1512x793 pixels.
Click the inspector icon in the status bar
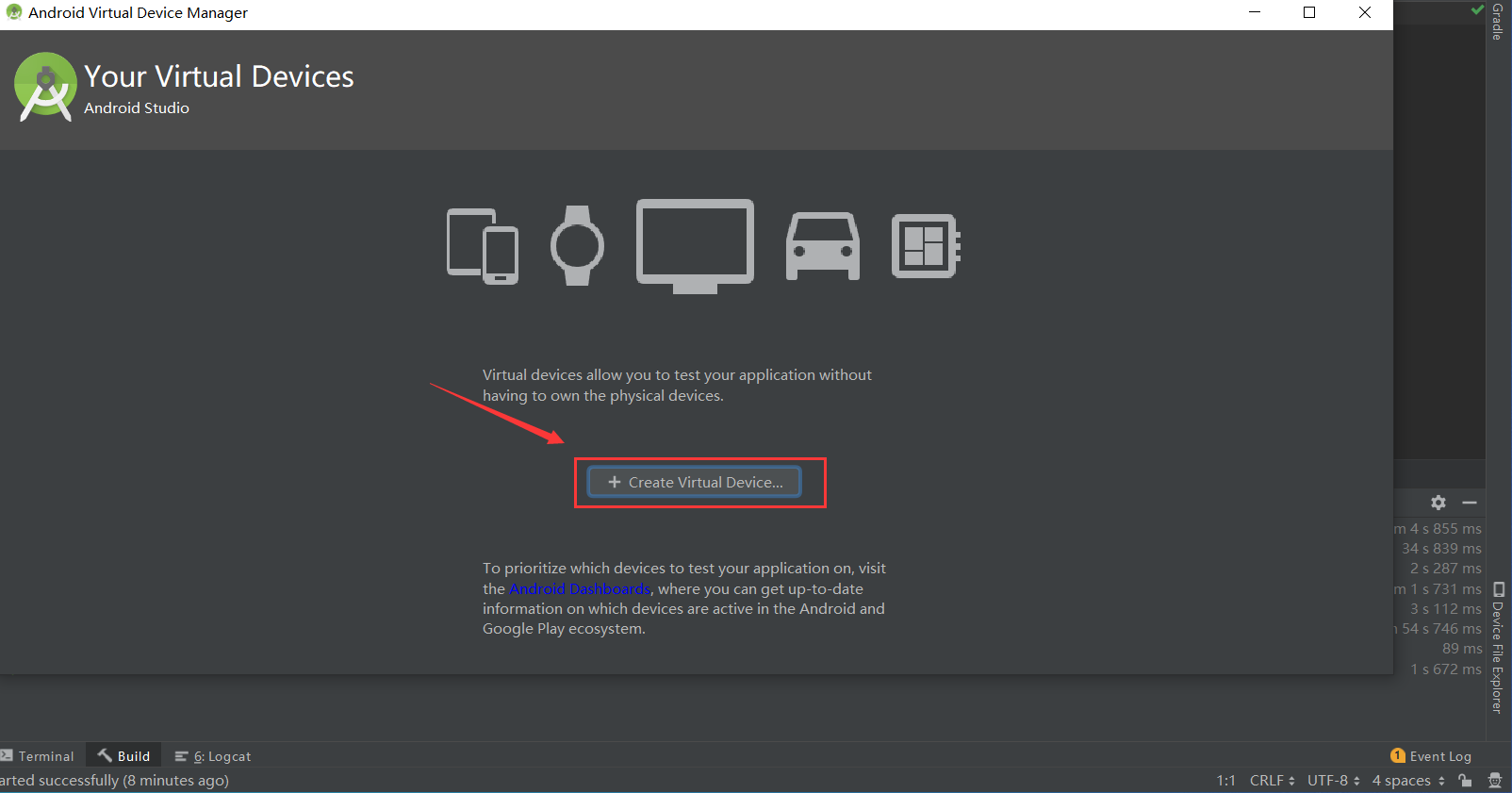point(1495,781)
